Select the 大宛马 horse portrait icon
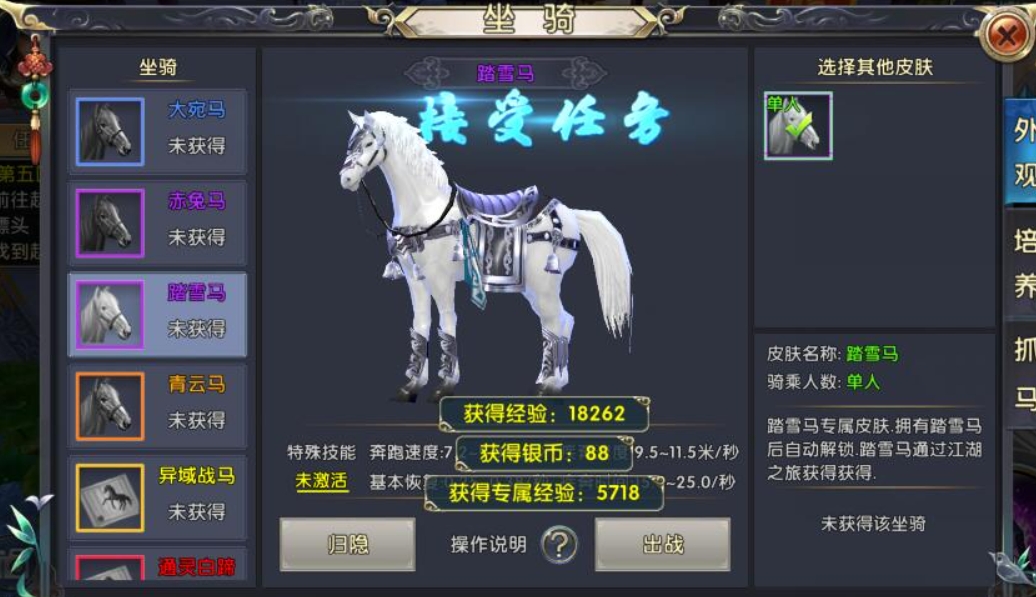 [110, 131]
